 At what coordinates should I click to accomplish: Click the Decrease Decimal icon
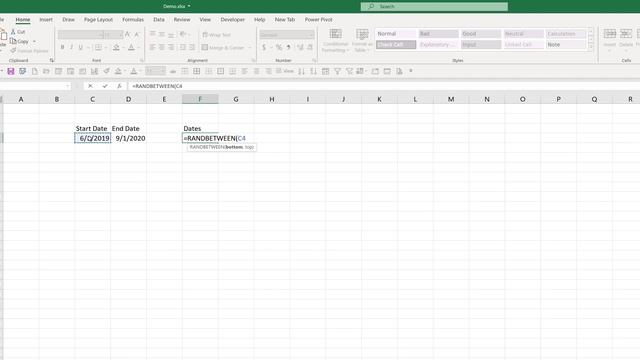point(310,48)
